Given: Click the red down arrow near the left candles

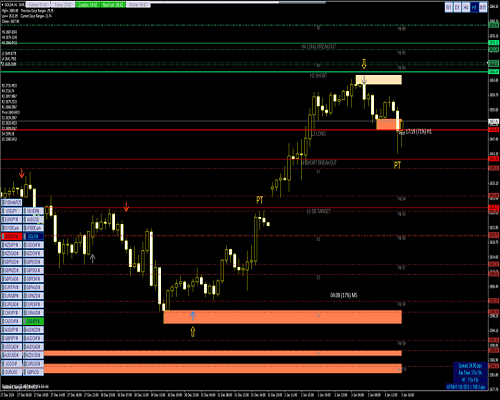Looking at the screenshot, I should [22, 173].
